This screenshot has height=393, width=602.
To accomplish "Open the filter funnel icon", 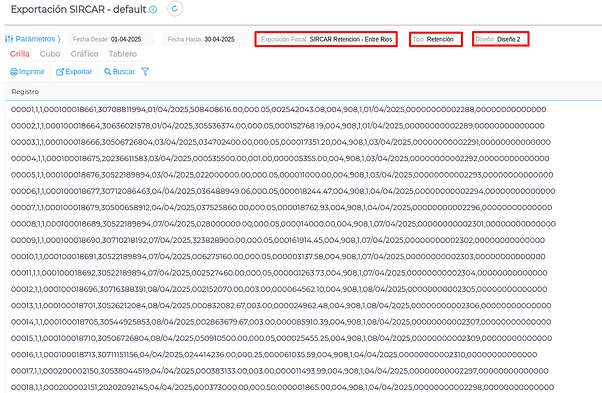I will (145, 71).
